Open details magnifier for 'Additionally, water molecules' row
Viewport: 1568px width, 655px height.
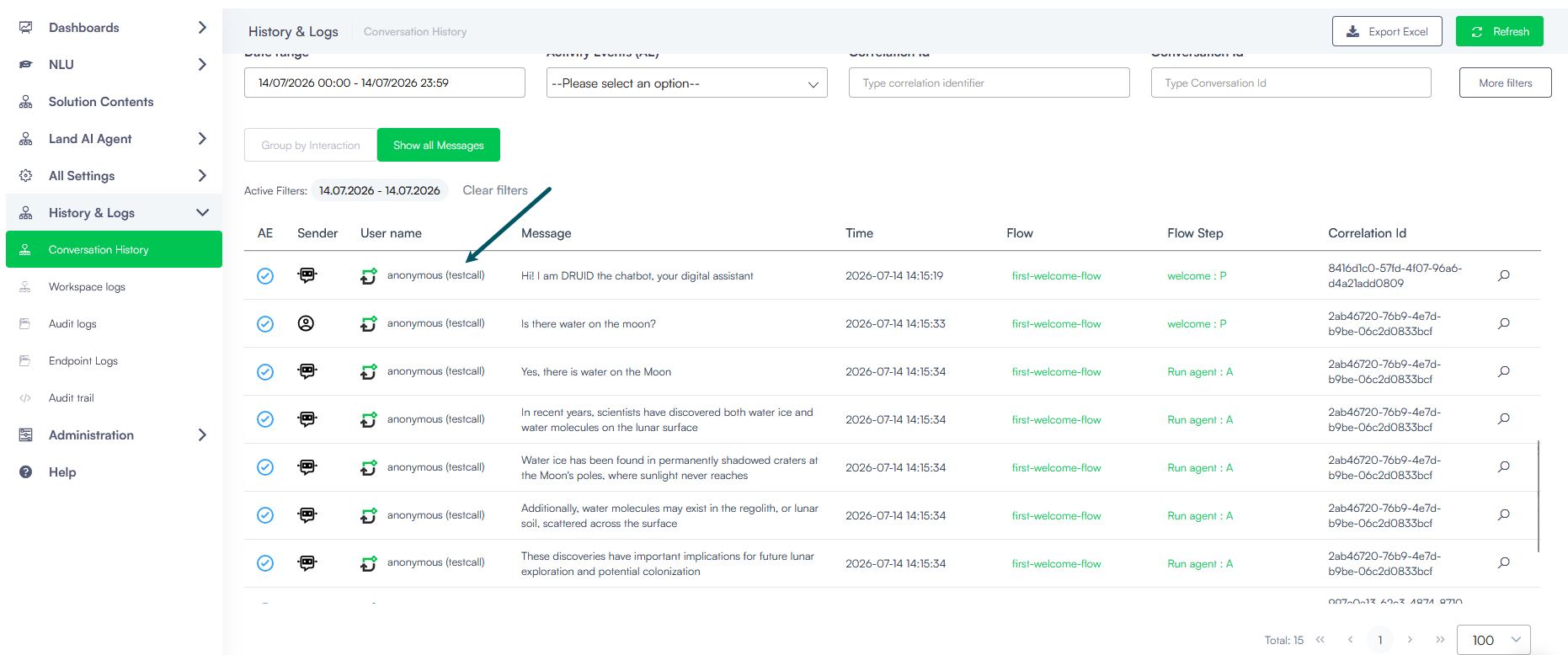coord(1504,514)
